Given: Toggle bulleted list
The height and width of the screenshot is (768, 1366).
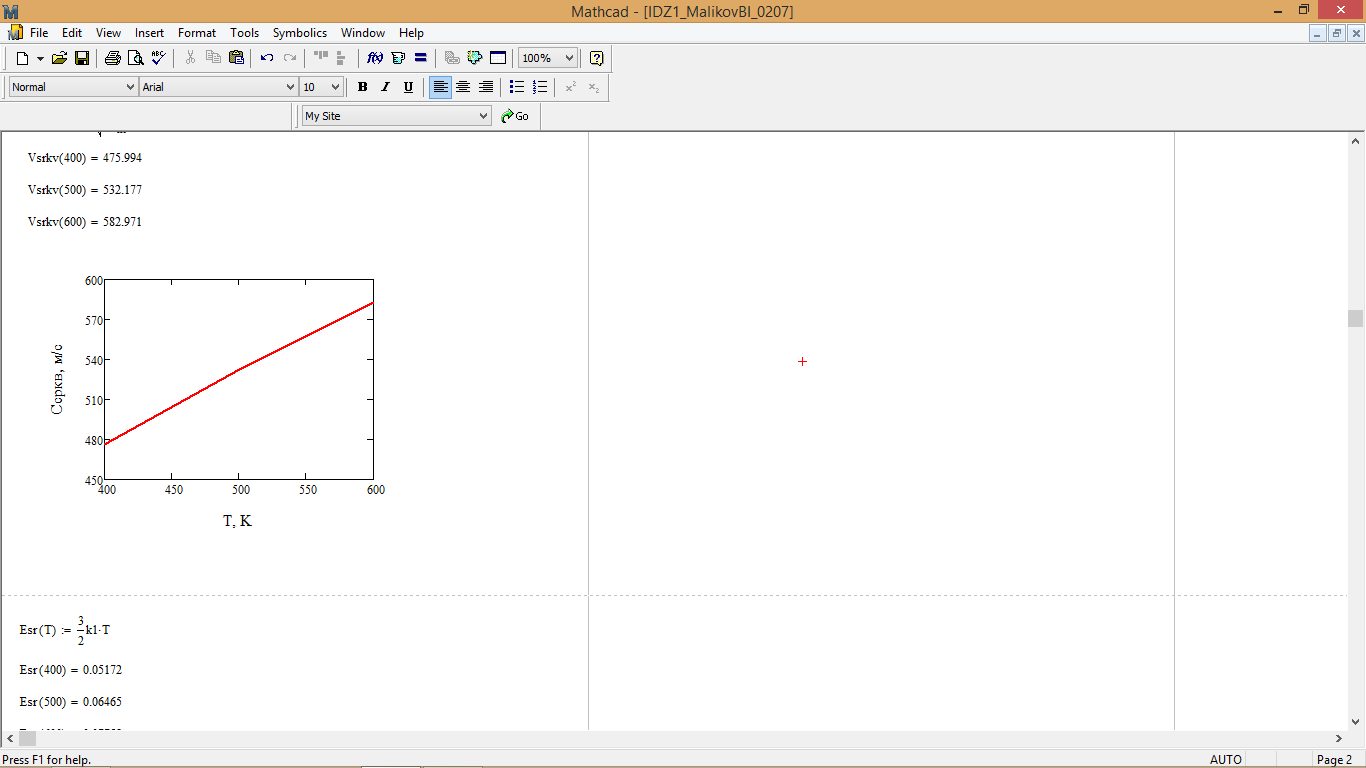Looking at the screenshot, I should click(x=517, y=87).
